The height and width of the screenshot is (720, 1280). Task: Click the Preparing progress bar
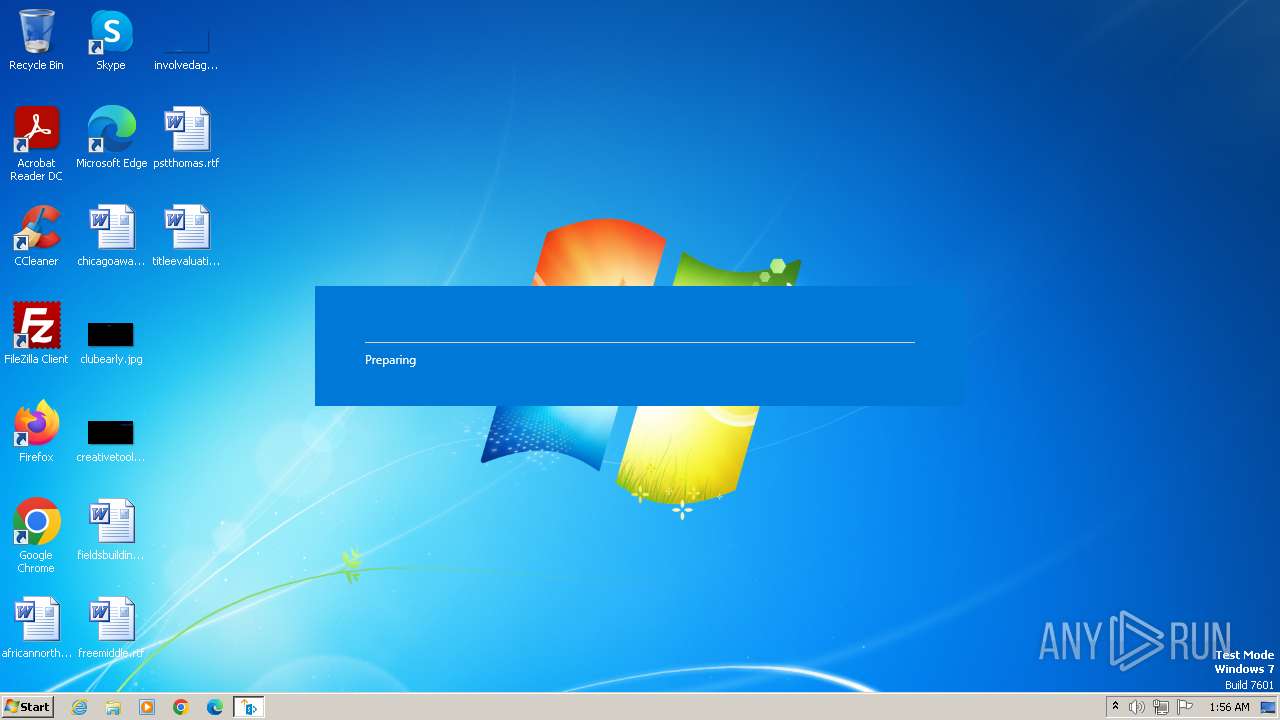pos(640,342)
